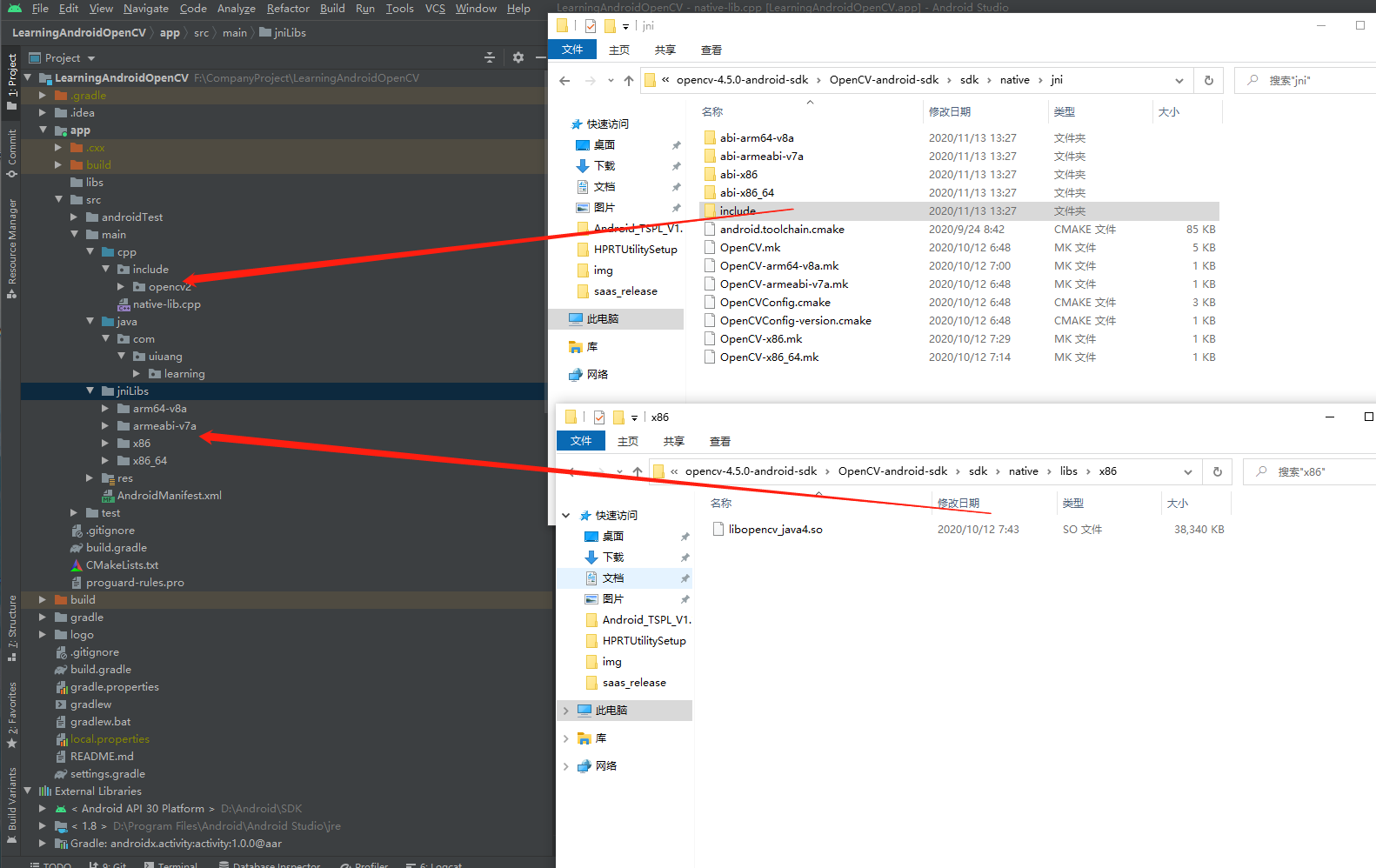Screen dimensions: 1376x868
Task: Open the File menu in Android Studio
Action: 40,9
